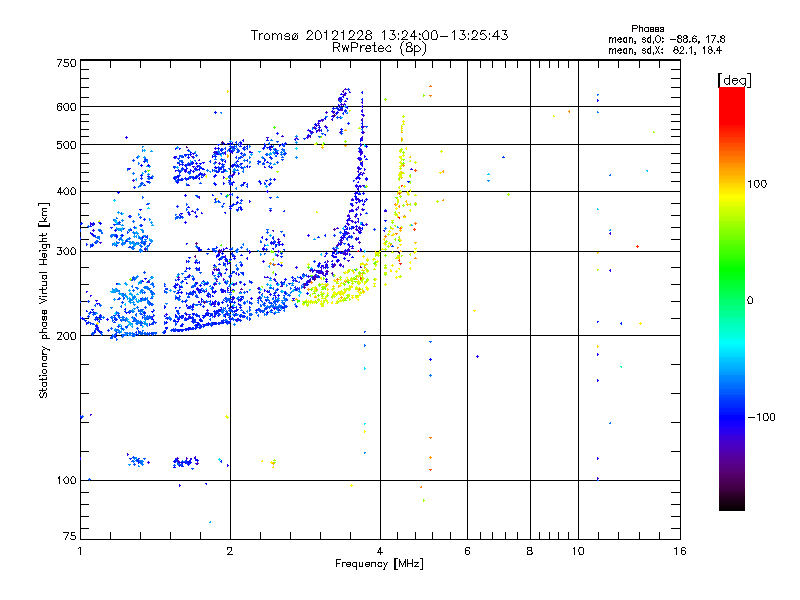
Task: Click the y-axis tick label "300"
Action: [66, 251]
